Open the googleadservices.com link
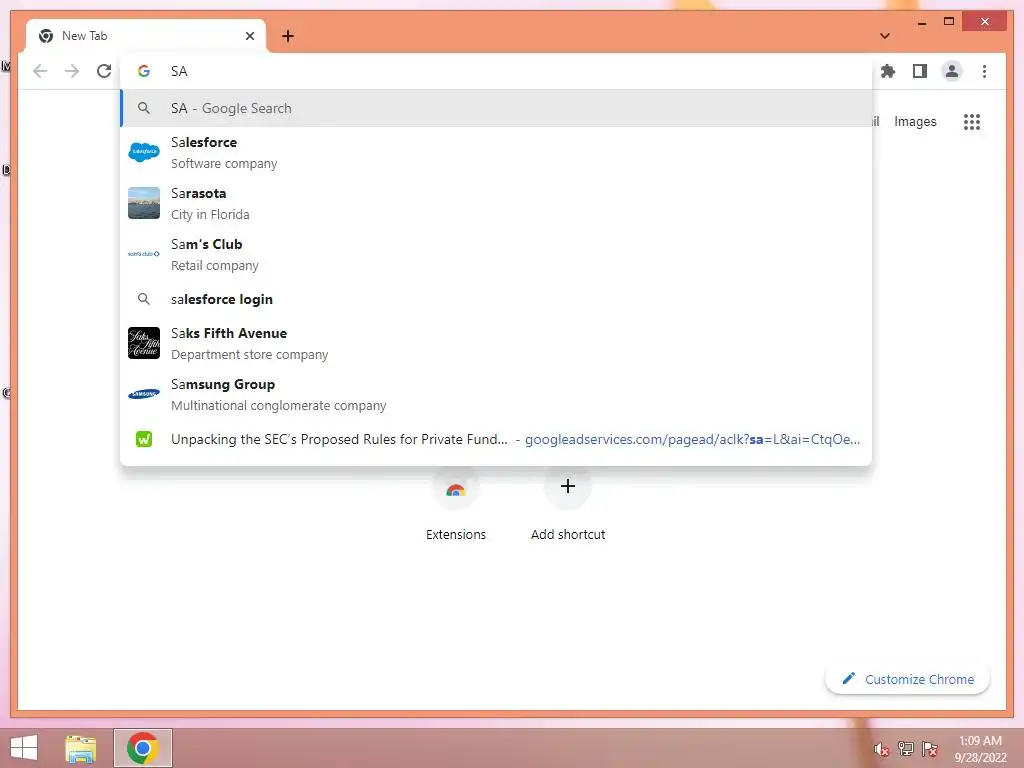The width and height of the screenshot is (1024, 768). 692,439
